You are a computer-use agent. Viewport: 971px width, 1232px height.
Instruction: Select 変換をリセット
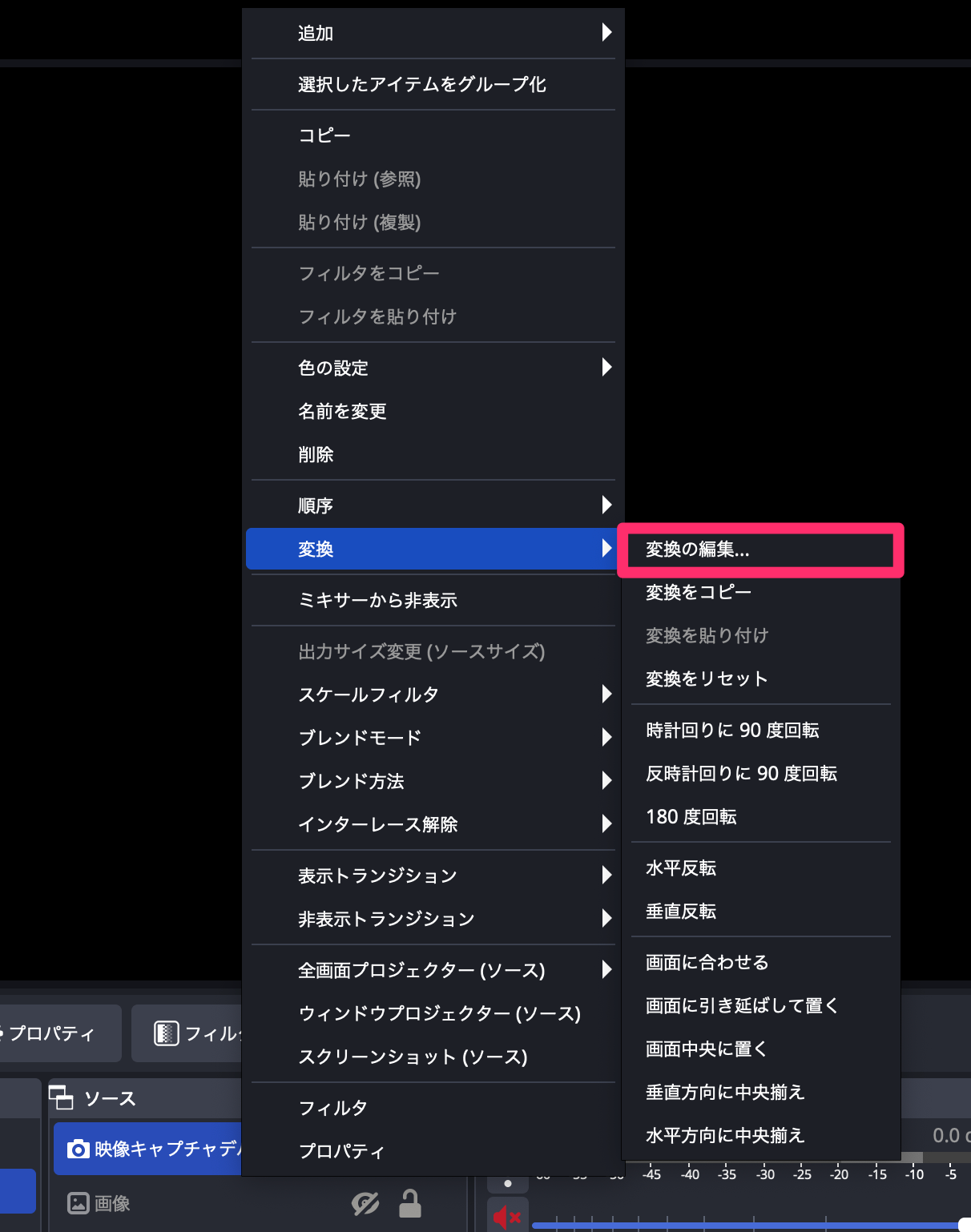point(760,678)
